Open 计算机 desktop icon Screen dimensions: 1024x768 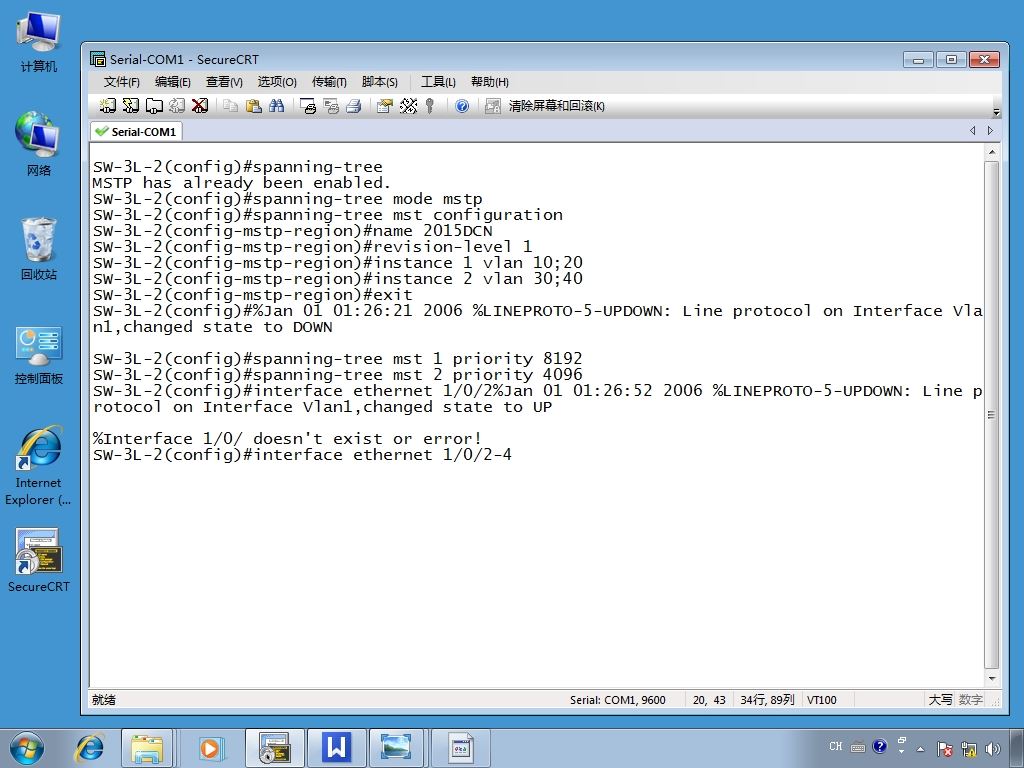pyautogui.click(x=39, y=42)
